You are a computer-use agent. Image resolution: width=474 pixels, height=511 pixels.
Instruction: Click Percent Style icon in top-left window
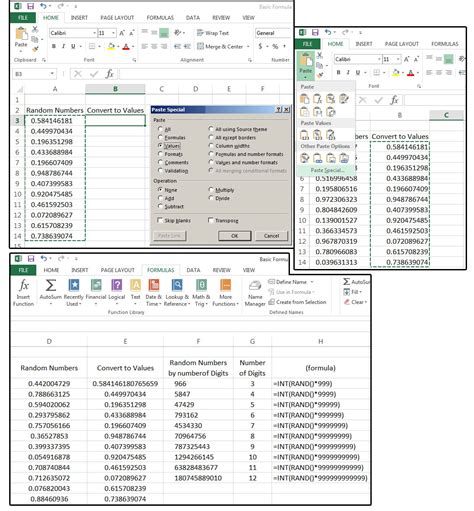275,46
